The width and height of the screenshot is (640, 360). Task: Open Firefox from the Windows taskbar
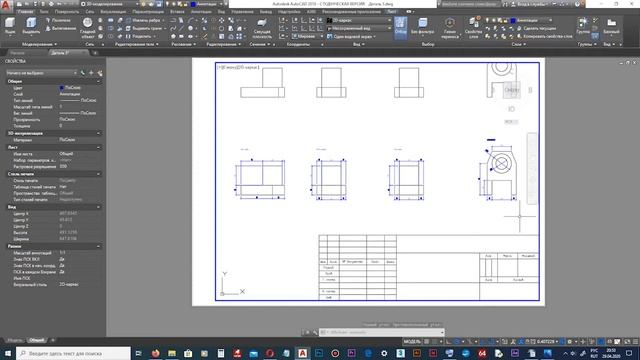[156, 353]
